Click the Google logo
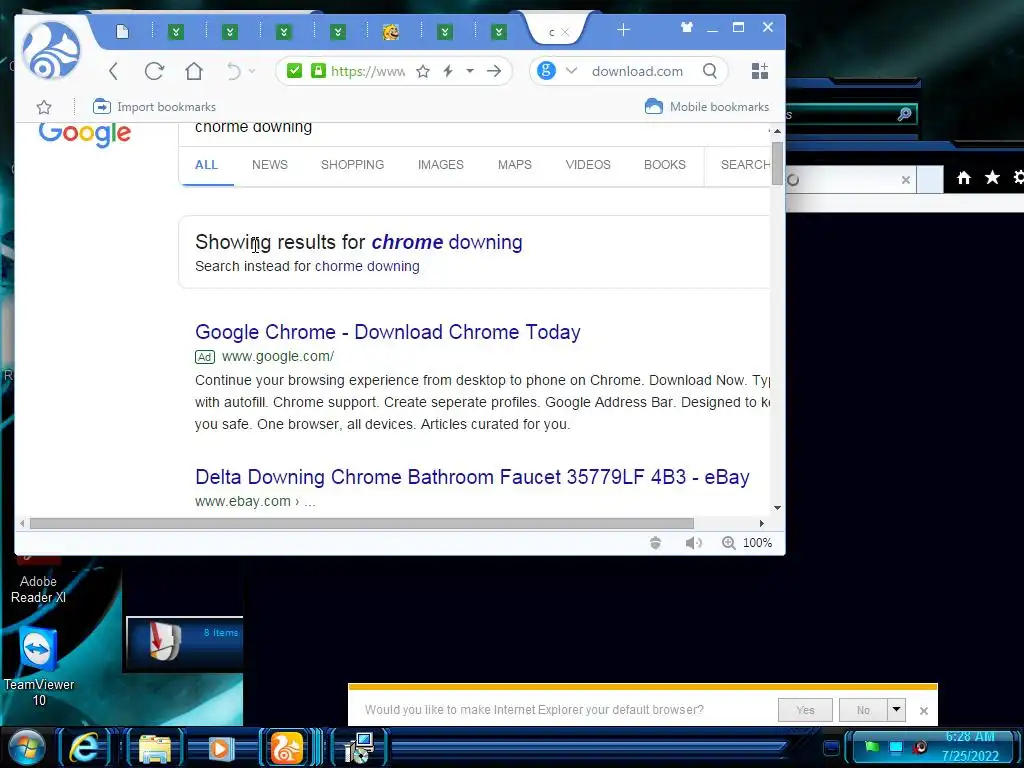 pos(85,133)
